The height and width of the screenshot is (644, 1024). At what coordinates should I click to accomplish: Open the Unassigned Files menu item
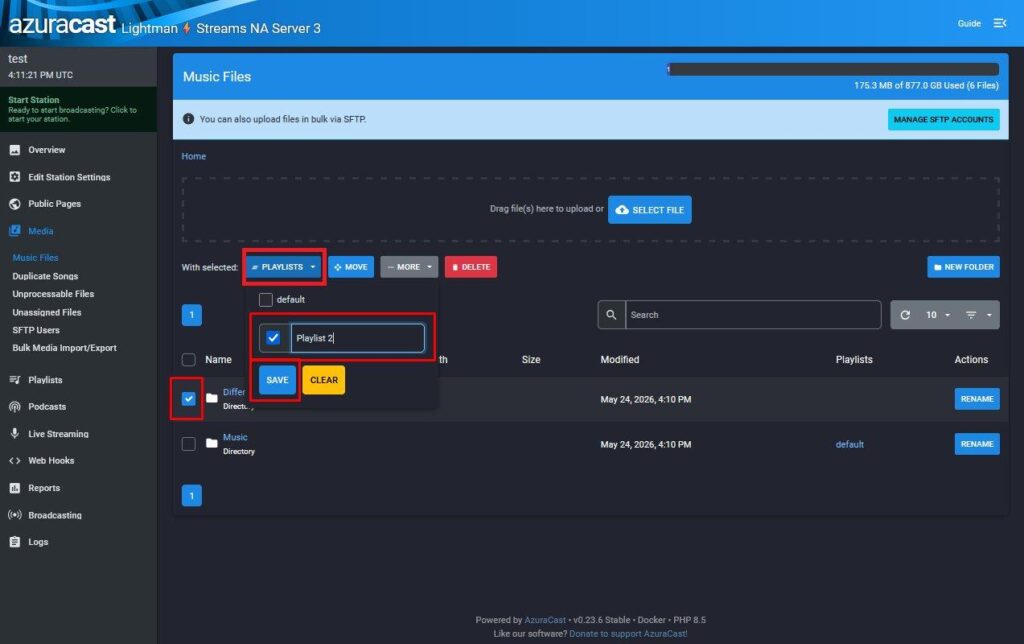click(x=46, y=312)
